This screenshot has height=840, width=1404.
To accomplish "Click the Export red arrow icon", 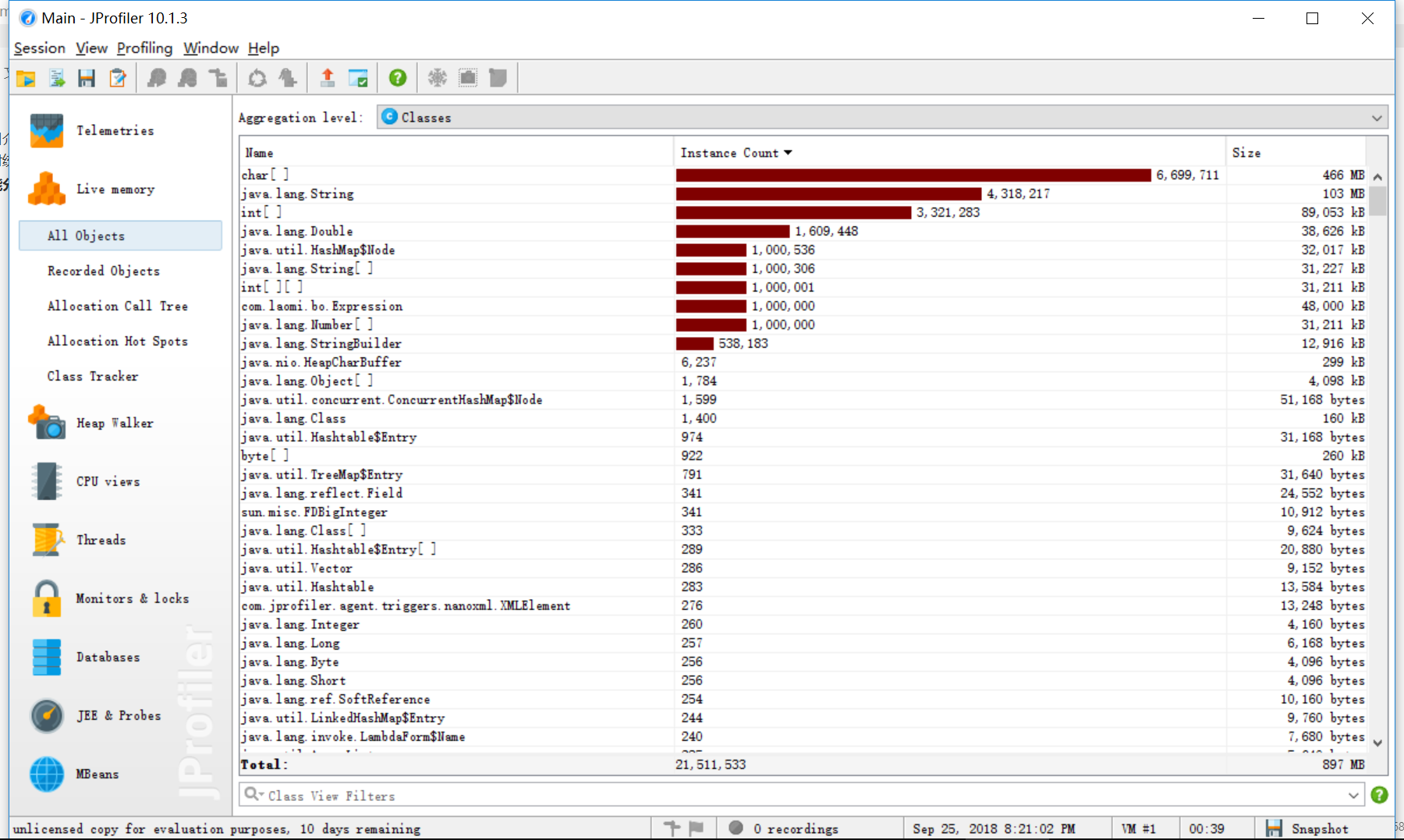I will pos(328,78).
